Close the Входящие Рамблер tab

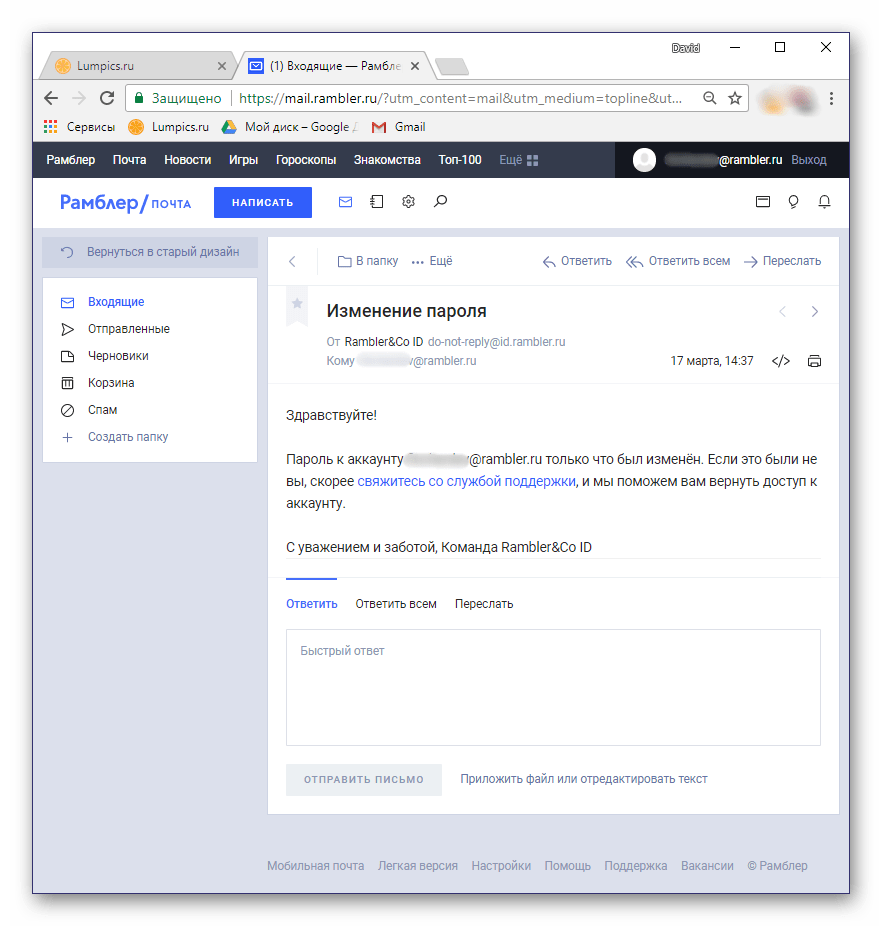point(415,66)
